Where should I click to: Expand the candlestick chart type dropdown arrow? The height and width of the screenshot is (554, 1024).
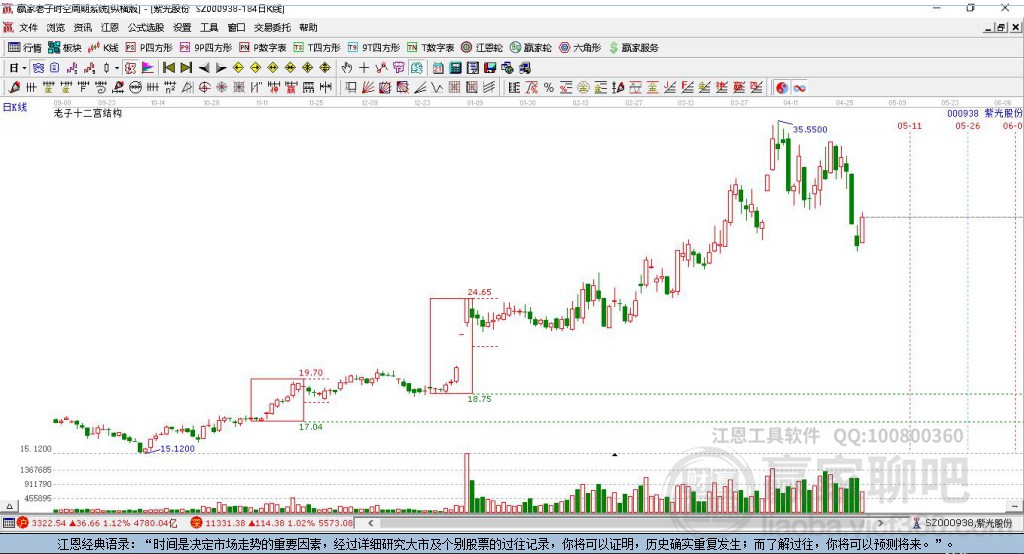pyautogui.click(x=118, y=68)
